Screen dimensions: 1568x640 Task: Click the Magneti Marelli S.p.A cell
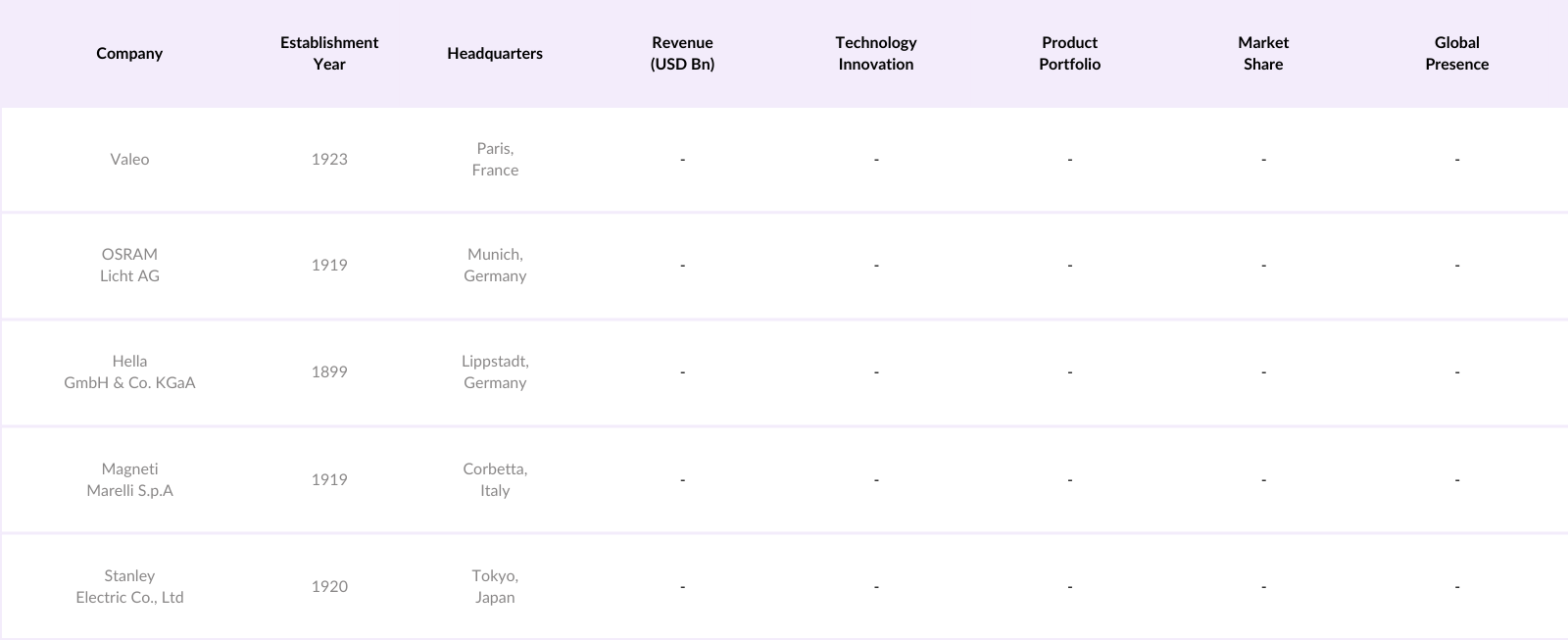[129, 479]
